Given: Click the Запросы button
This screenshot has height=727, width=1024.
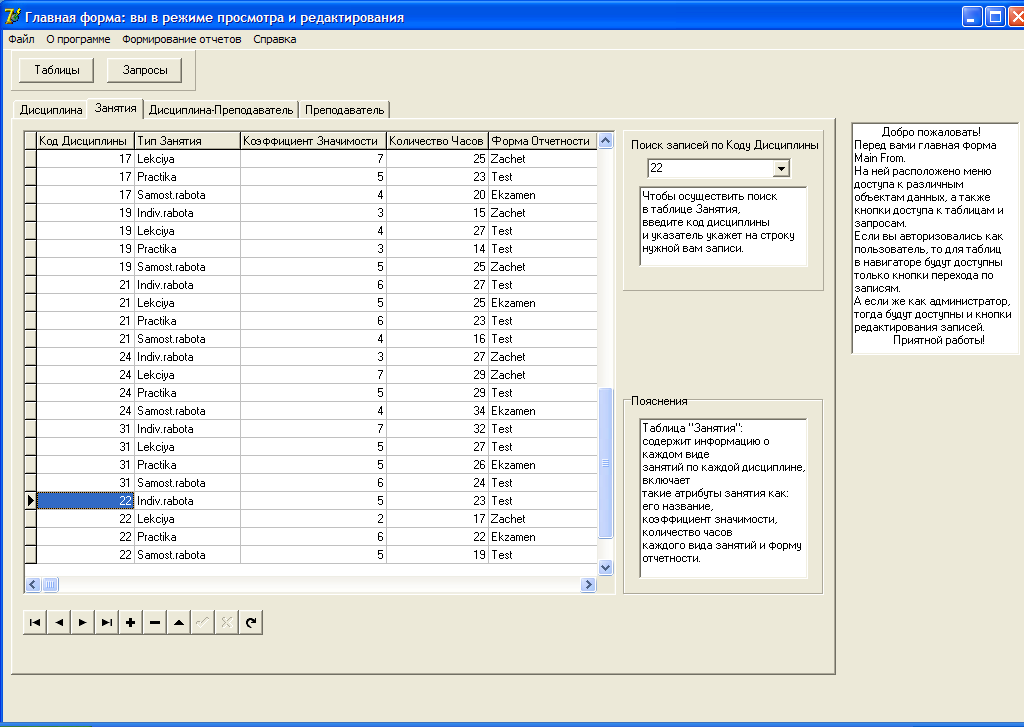Looking at the screenshot, I should point(145,70).
